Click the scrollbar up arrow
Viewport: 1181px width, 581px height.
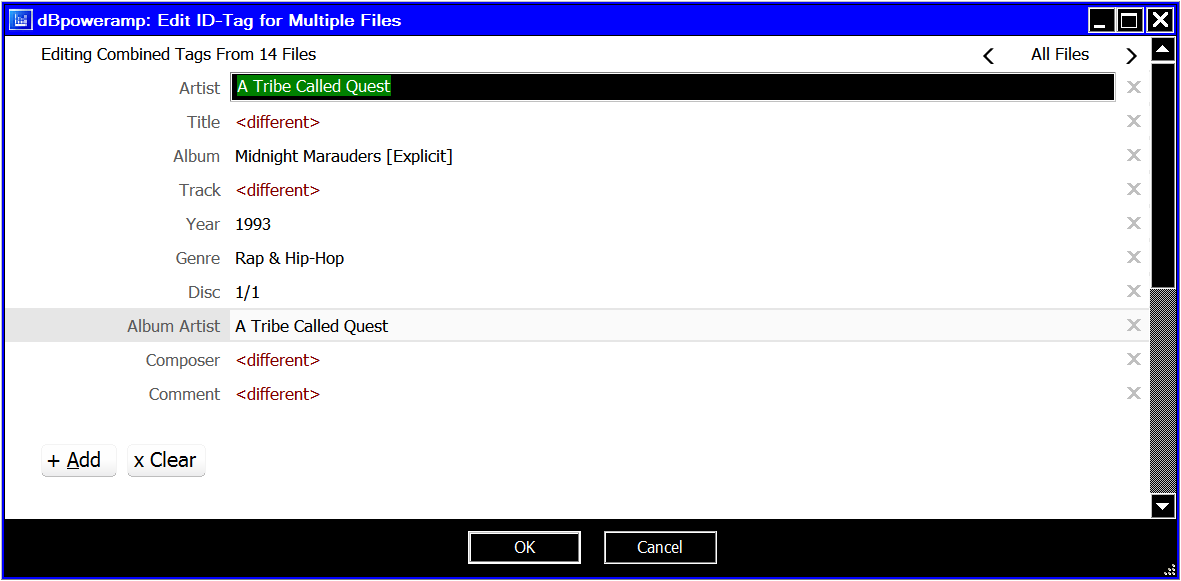point(1164,50)
